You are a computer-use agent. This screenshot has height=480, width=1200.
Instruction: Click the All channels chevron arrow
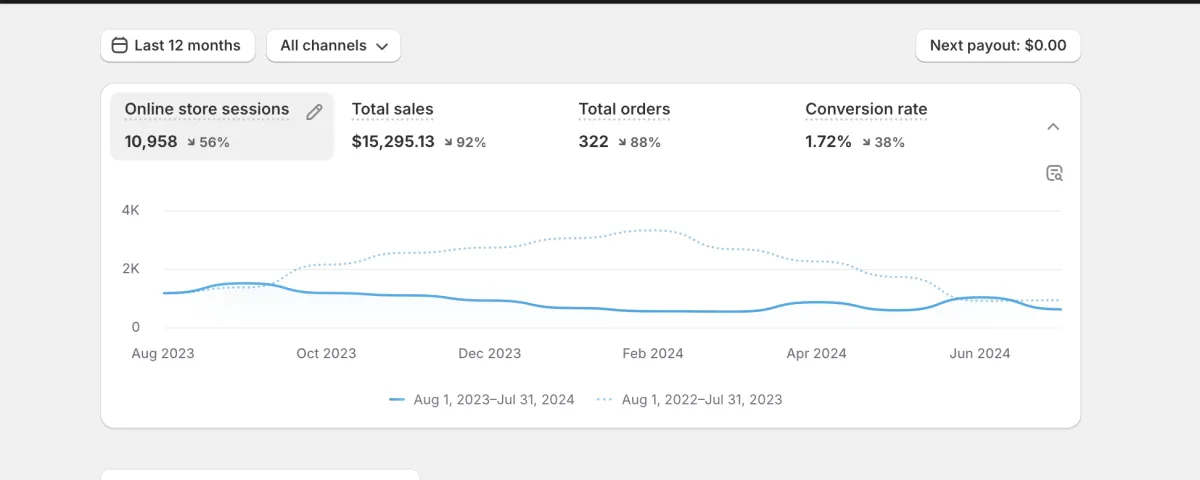(384, 46)
